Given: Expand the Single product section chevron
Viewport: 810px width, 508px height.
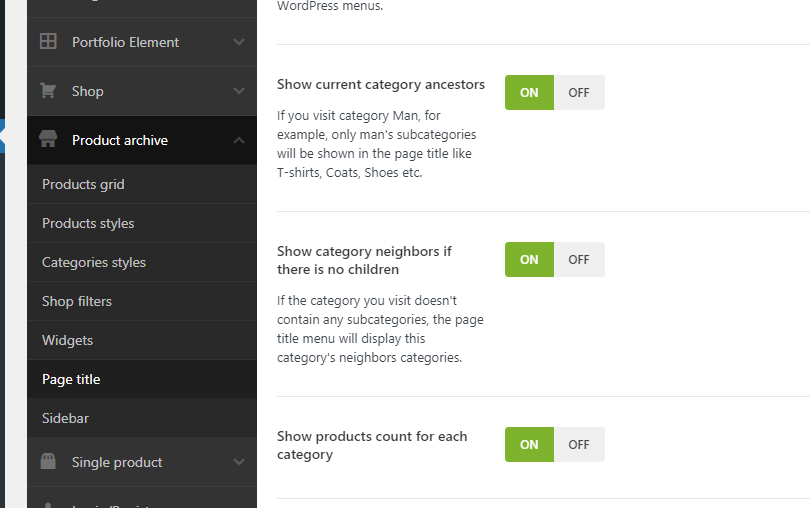Looking at the screenshot, I should point(239,462).
